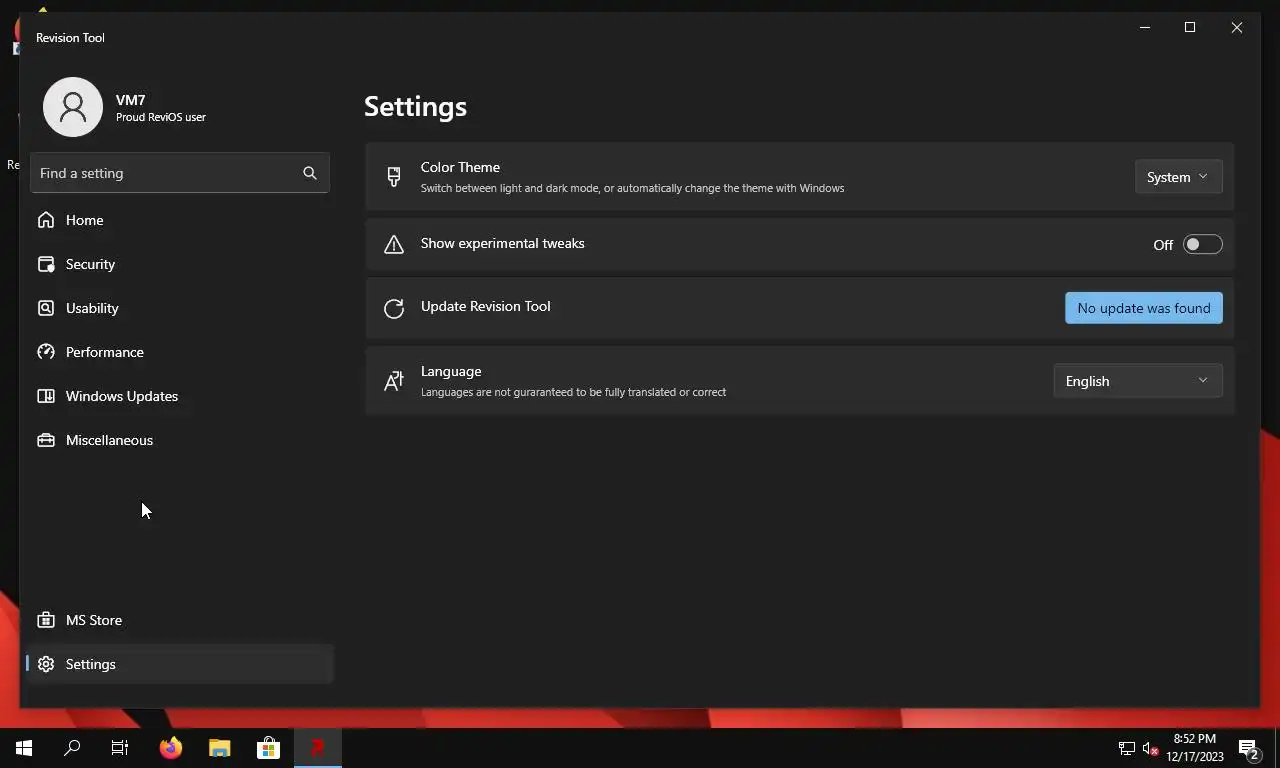
Task: Go to the Home page
Action: tap(85, 220)
